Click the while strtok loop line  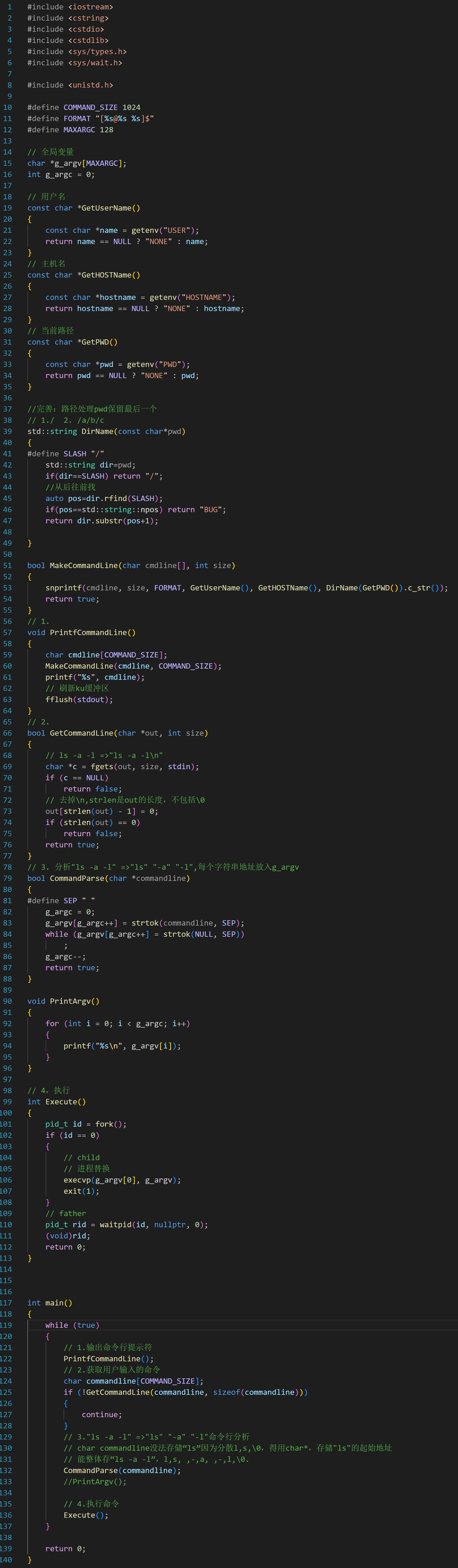click(145, 934)
